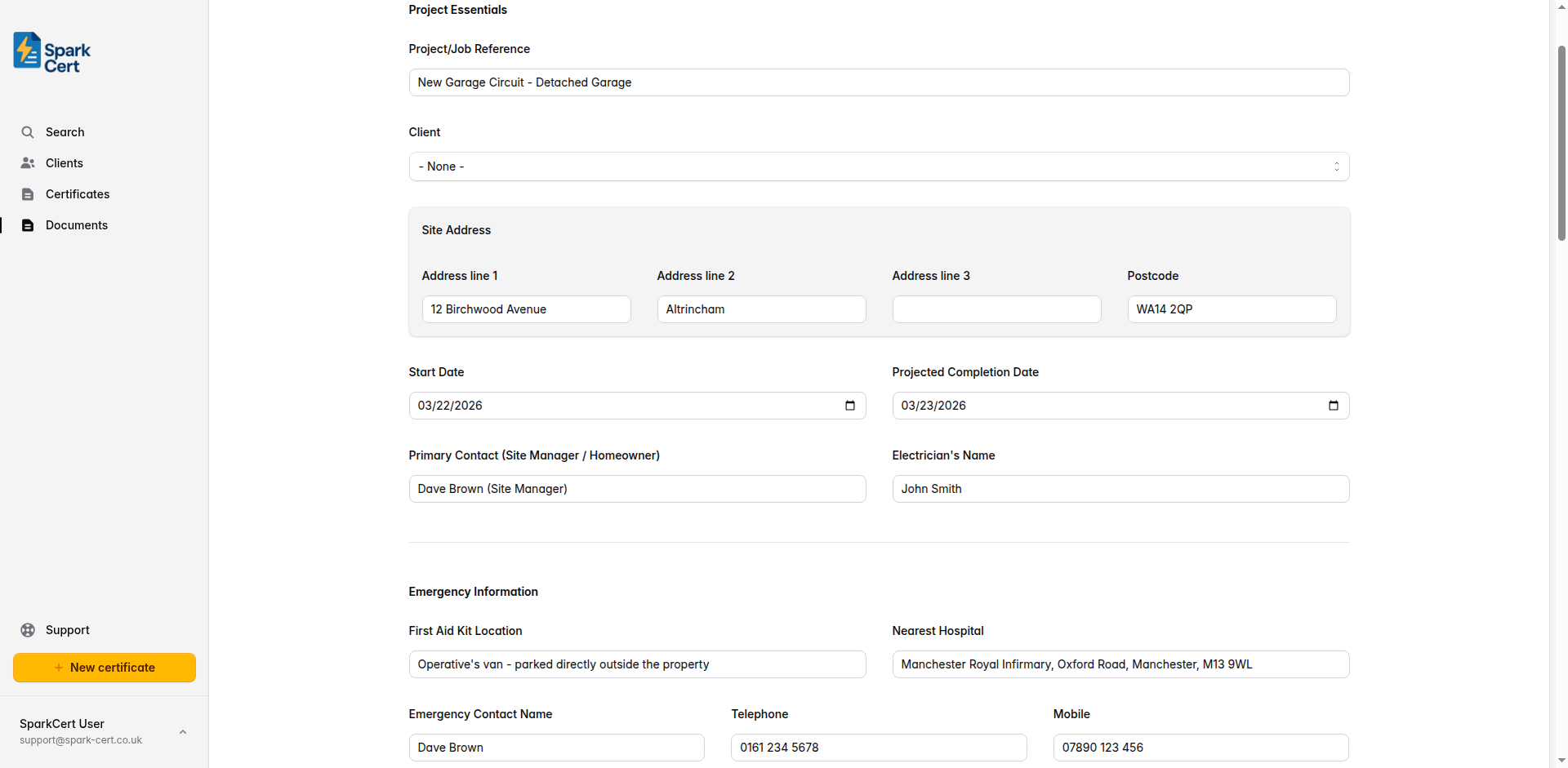This screenshot has height=768, width=1568.
Task: Click the Nearest Hospital input field
Action: [x=1120, y=664]
